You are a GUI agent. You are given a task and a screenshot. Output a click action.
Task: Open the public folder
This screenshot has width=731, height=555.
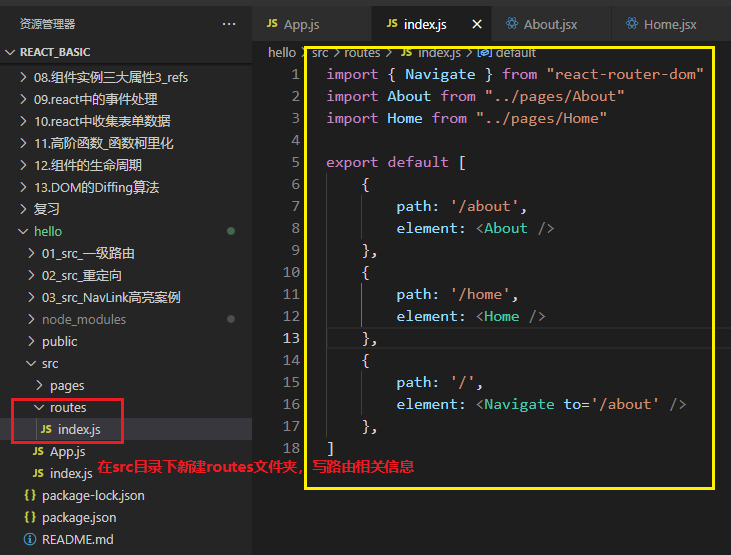pos(59,341)
